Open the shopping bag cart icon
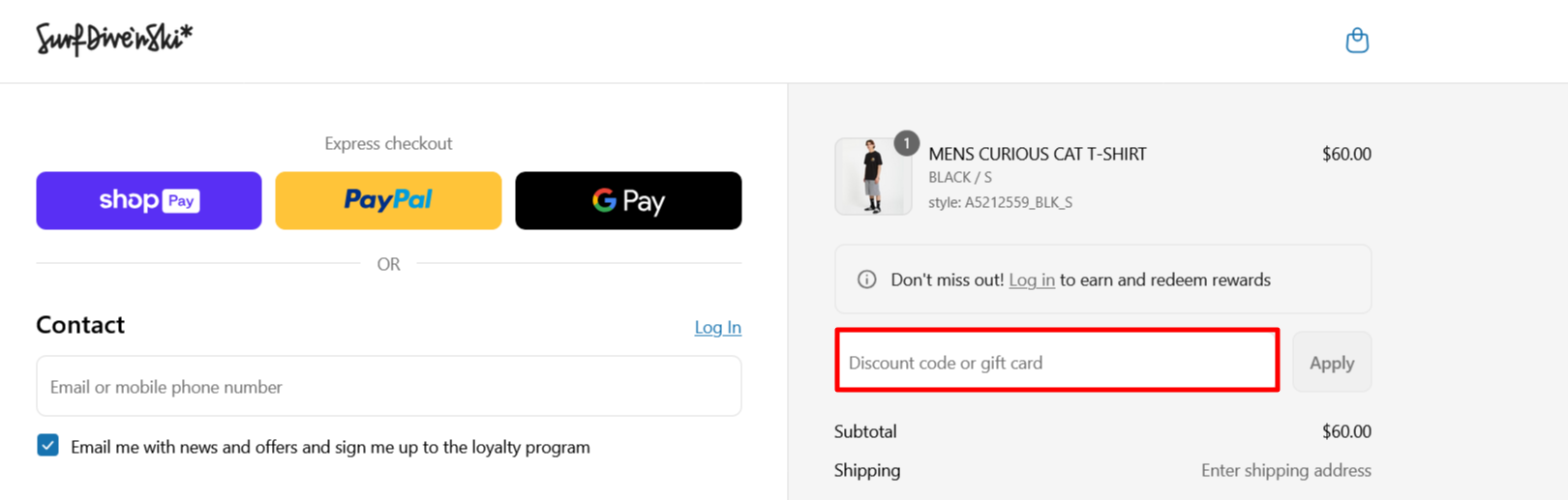The image size is (1568, 500). 1357,41
